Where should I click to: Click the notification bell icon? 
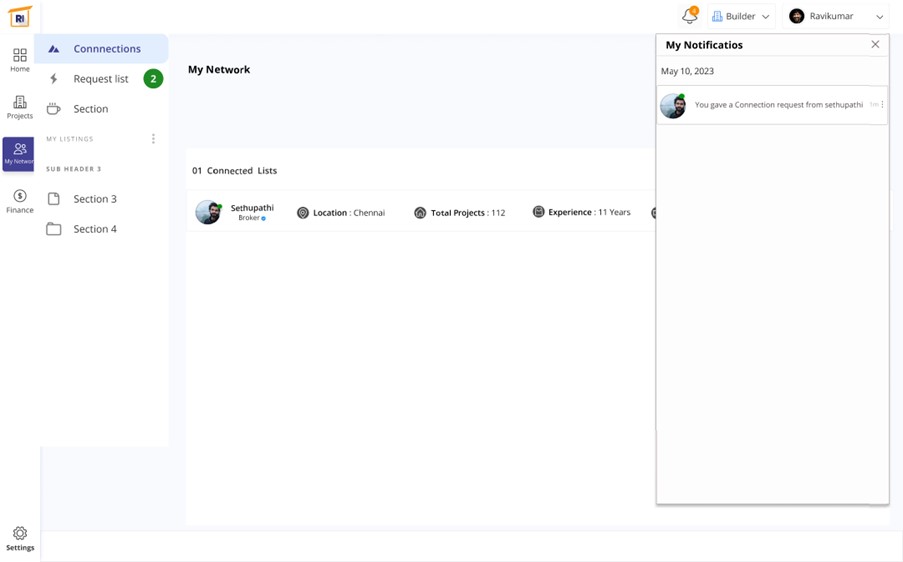point(689,16)
